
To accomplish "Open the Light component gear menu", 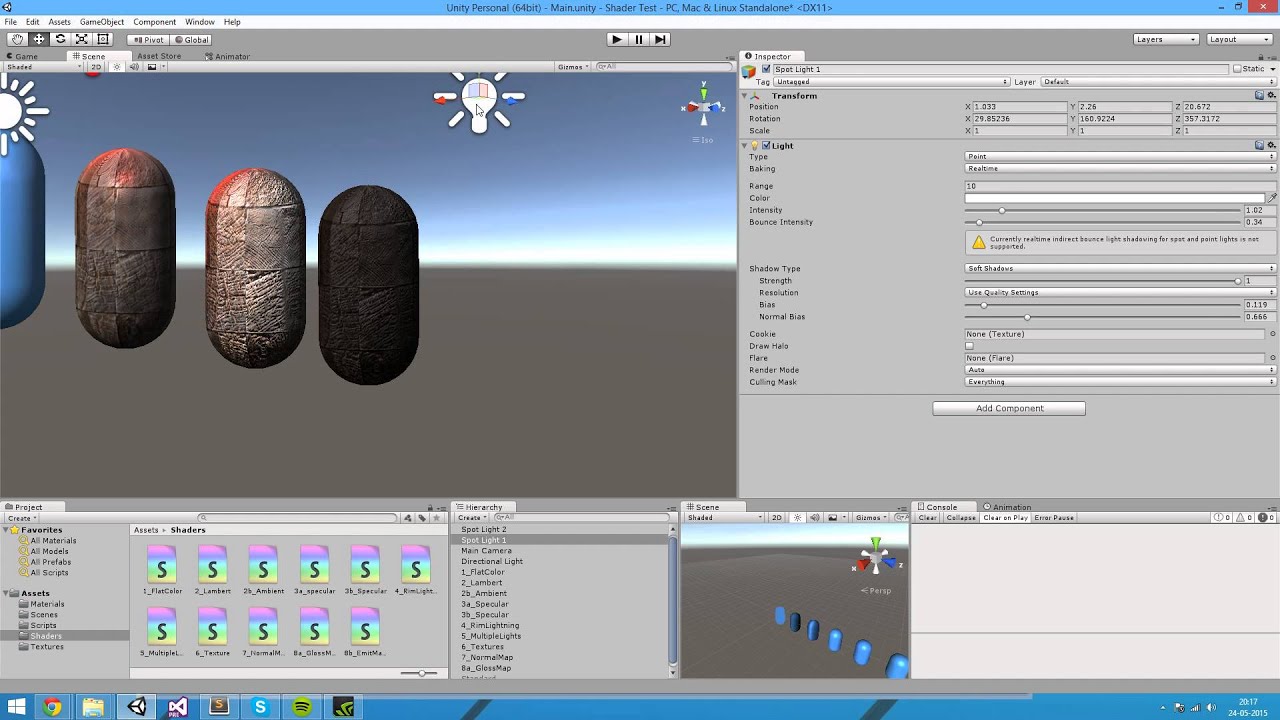I will point(1271,146).
